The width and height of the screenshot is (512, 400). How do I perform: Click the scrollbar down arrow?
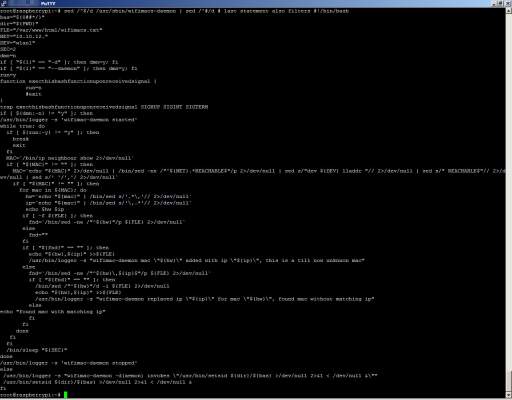pos(509,396)
